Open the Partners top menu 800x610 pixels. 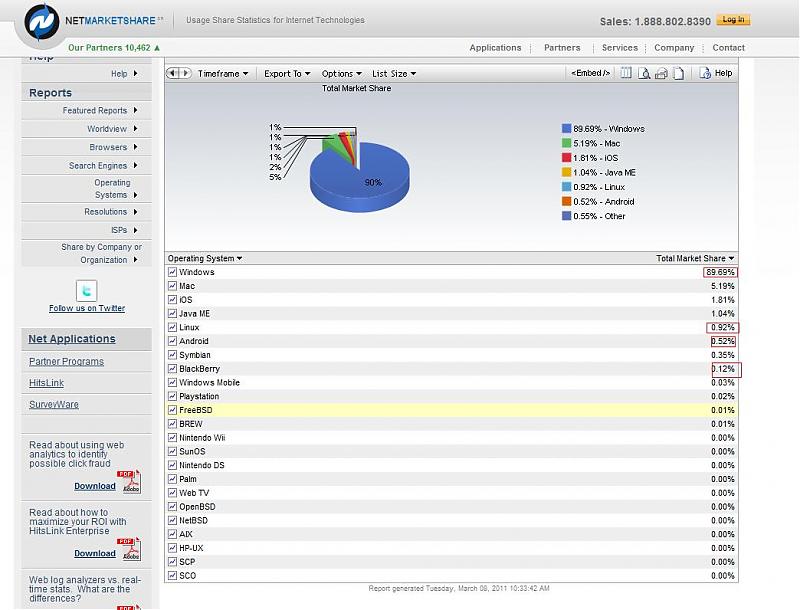tap(562, 47)
